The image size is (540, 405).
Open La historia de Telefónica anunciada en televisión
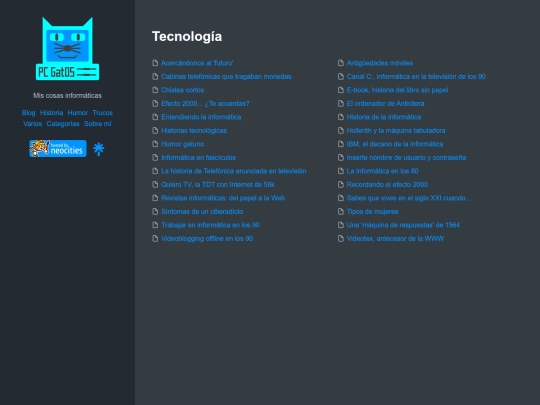pyautogui.click(x=234, y=171)
